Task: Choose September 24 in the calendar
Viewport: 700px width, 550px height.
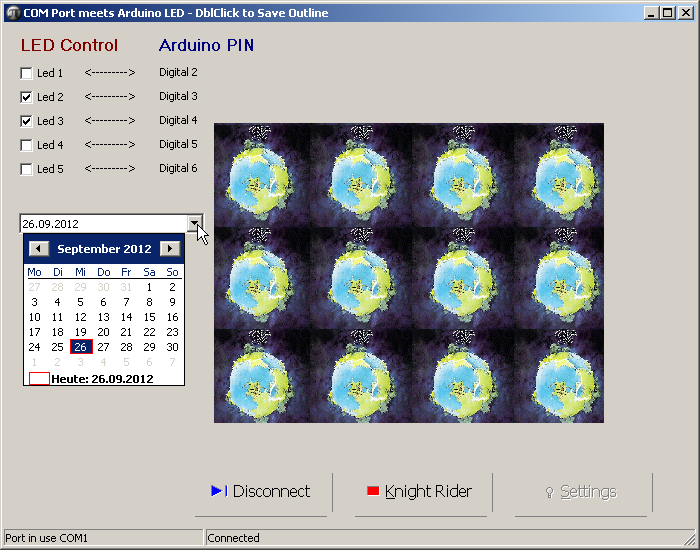Action: (x=34, y=347)
